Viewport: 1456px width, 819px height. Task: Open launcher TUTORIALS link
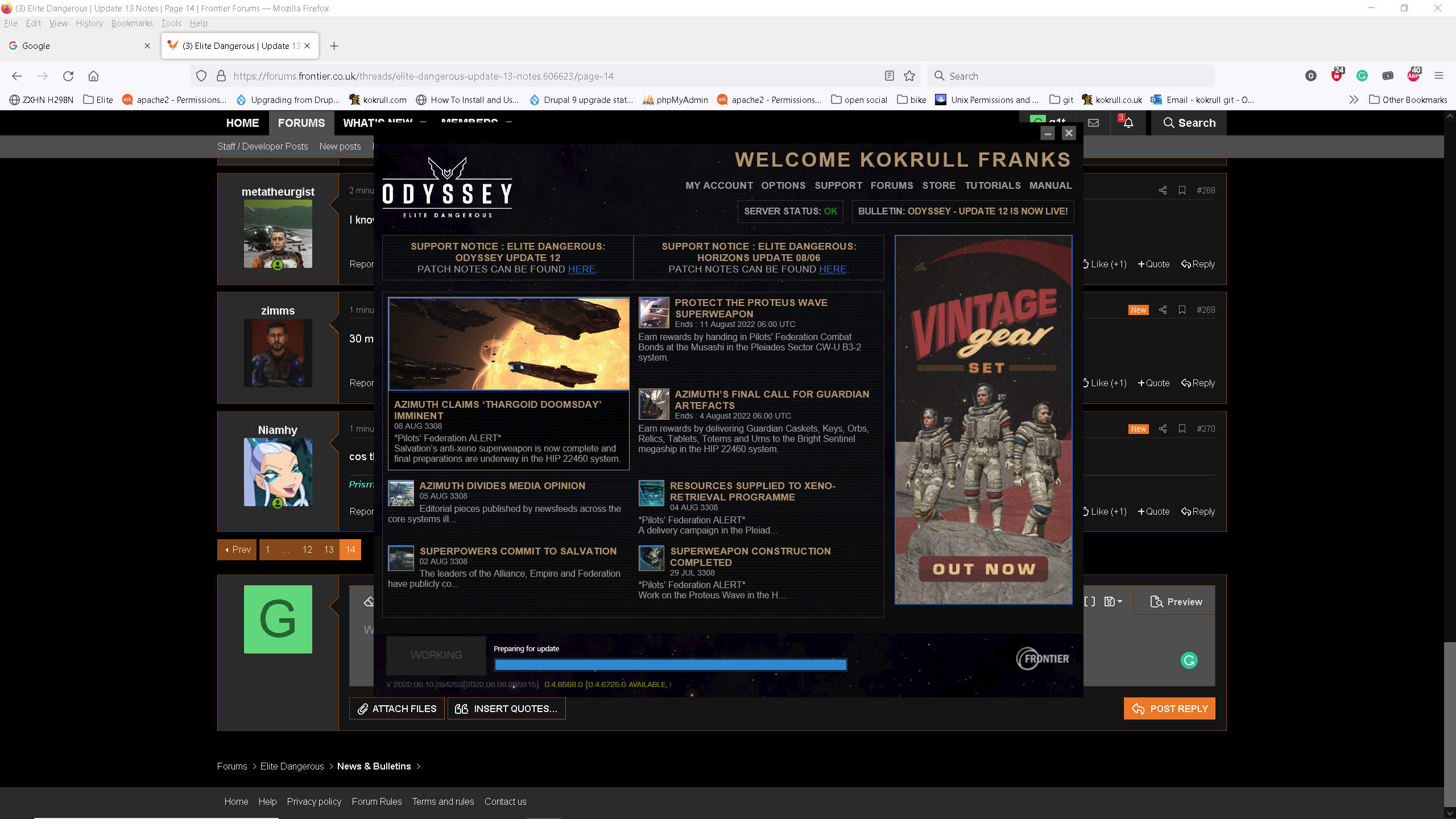[x=992, y=185]
